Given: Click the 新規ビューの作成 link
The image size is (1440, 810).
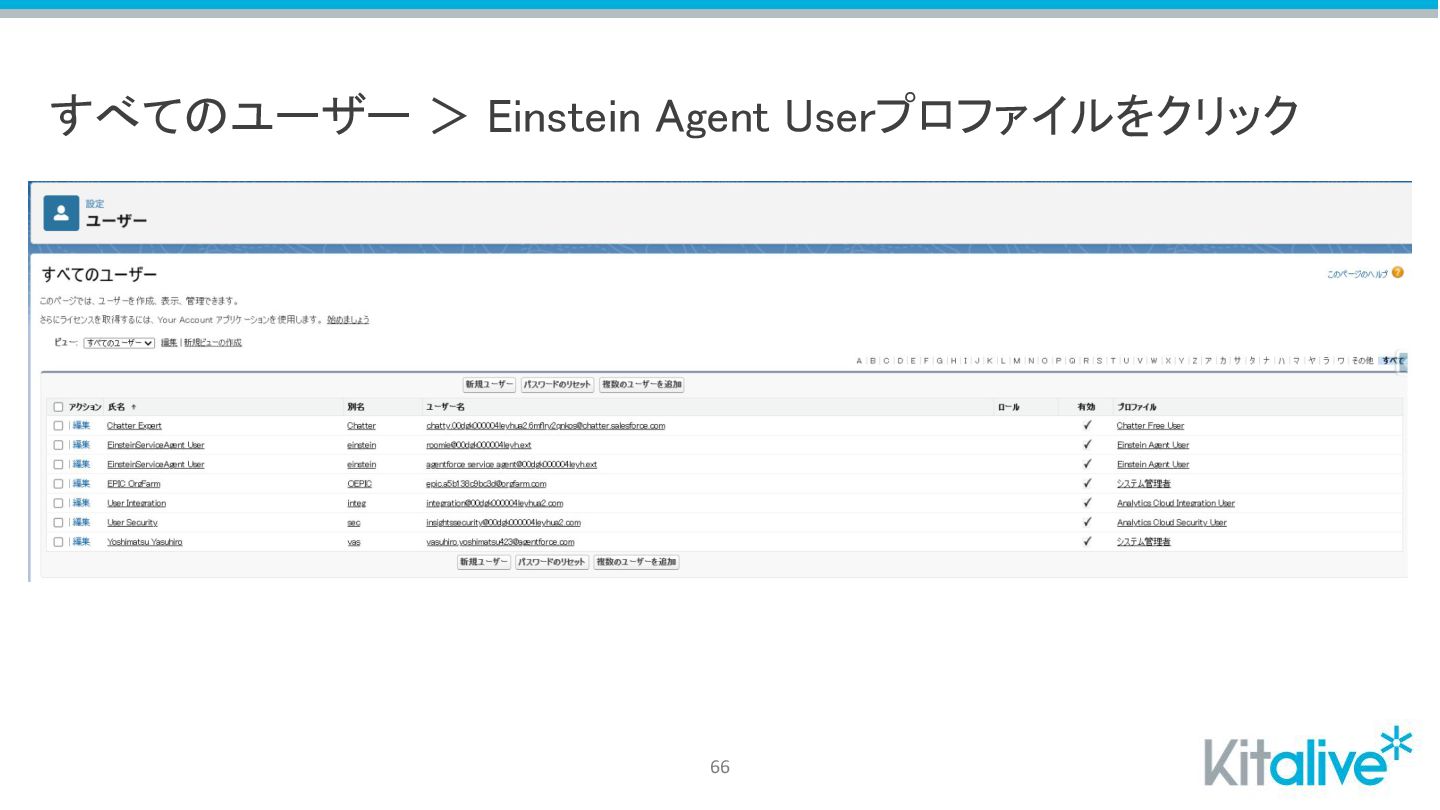Looking at the screenshot, I should [x=213, y=343].
